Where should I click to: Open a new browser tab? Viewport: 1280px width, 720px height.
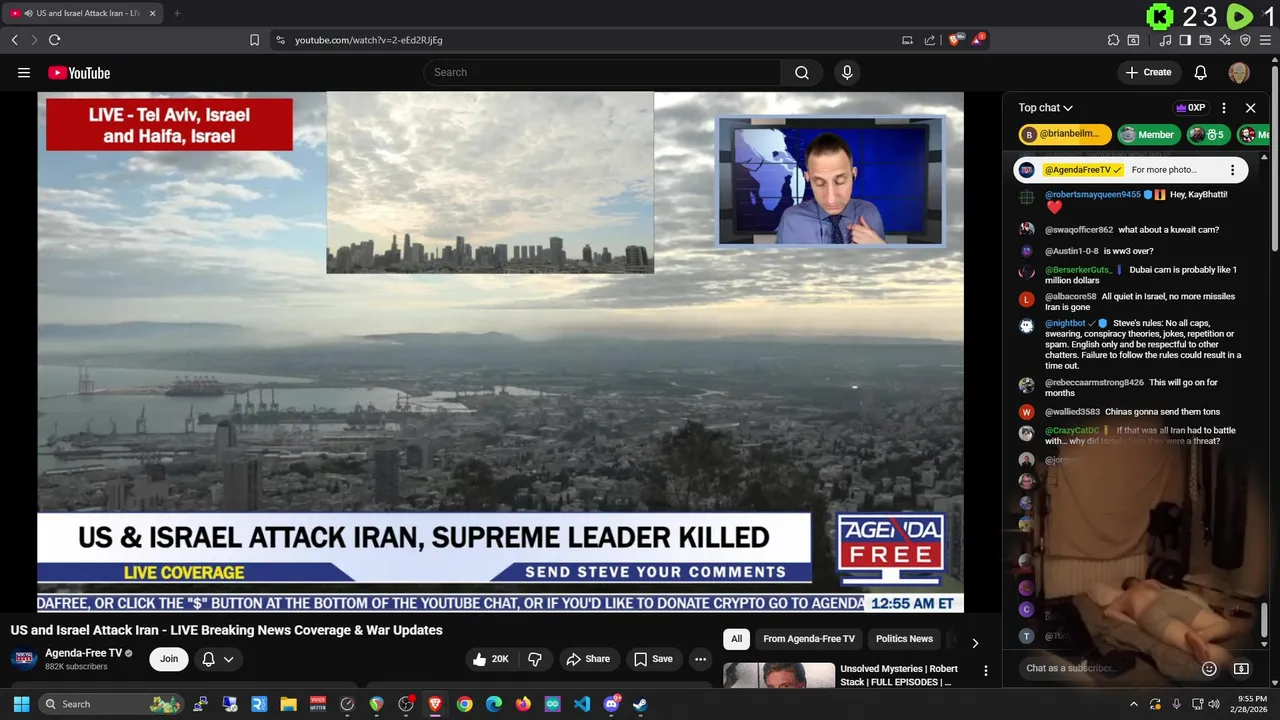coord(177,13)
